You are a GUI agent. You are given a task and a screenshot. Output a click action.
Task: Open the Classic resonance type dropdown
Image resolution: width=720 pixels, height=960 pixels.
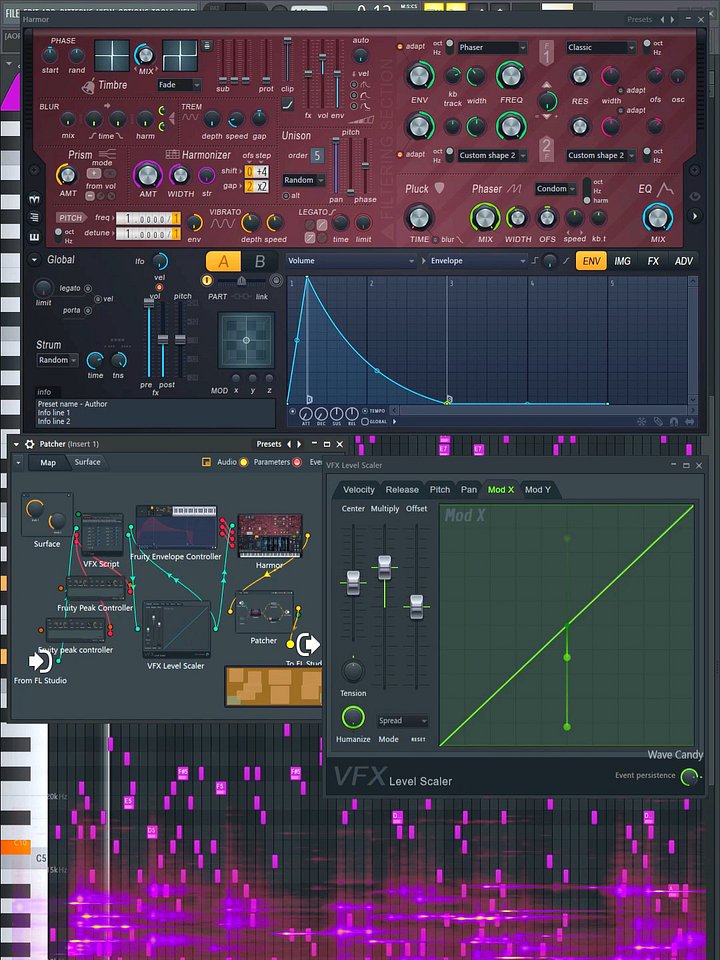(601, 47)
